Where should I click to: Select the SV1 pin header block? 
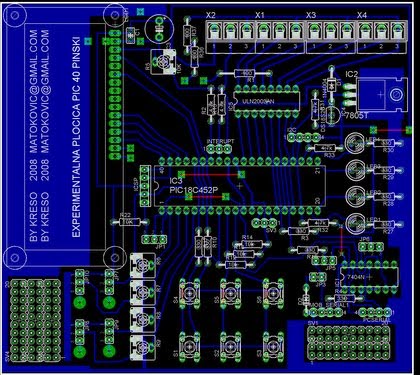[348, 343]
